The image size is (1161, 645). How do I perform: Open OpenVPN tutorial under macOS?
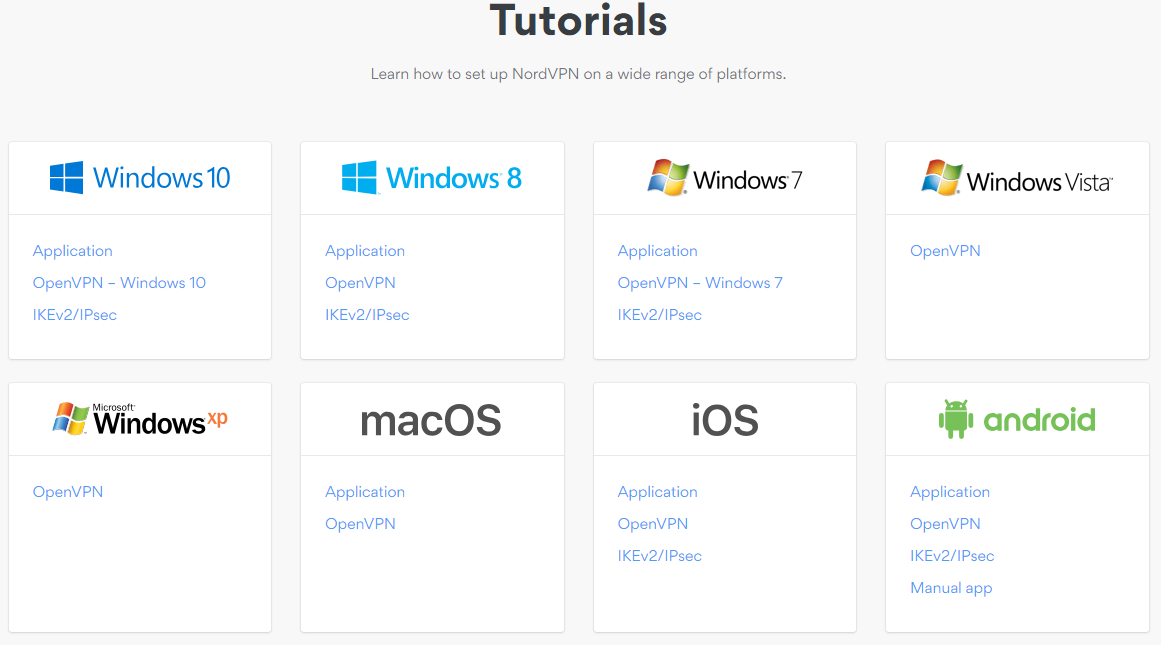361,524
